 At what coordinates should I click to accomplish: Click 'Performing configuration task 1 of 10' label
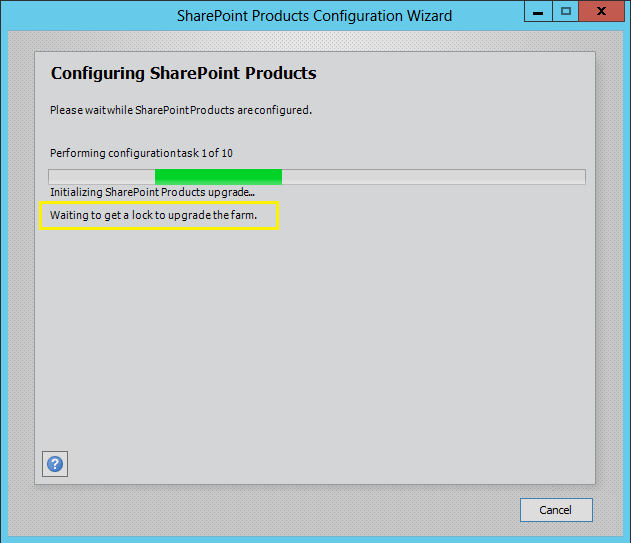[x=141, y=153]
